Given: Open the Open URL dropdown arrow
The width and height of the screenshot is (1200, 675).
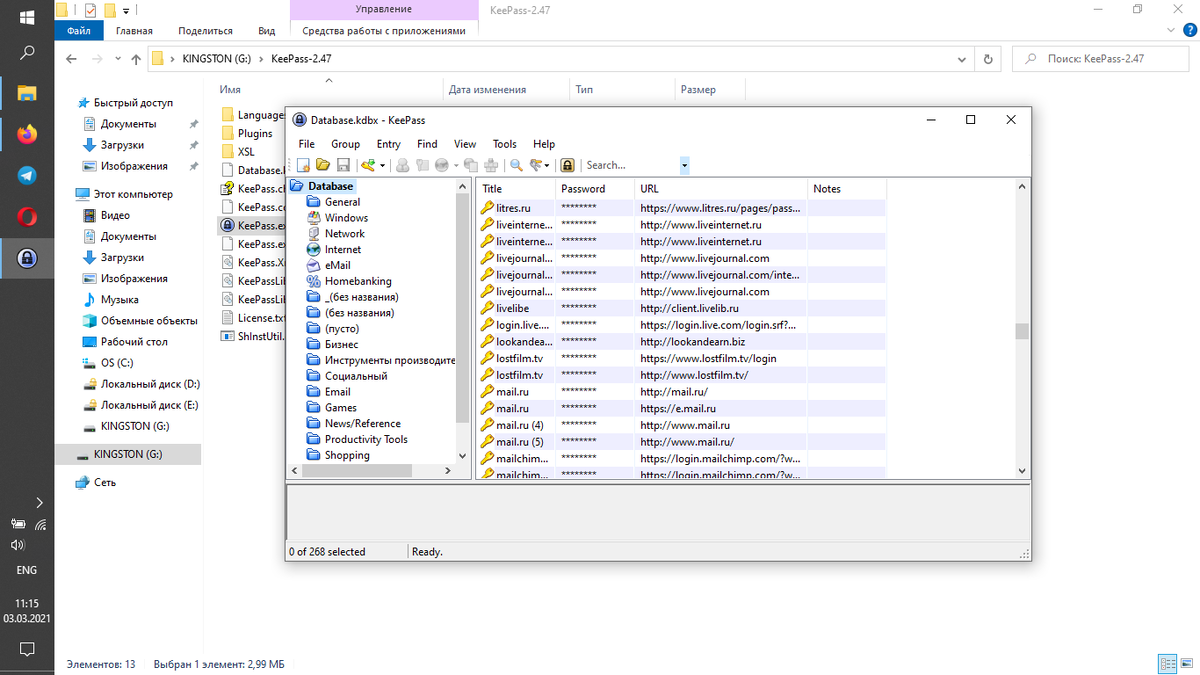Looking at the screenshot, I should pyautogui.click(x=456, y=166).
